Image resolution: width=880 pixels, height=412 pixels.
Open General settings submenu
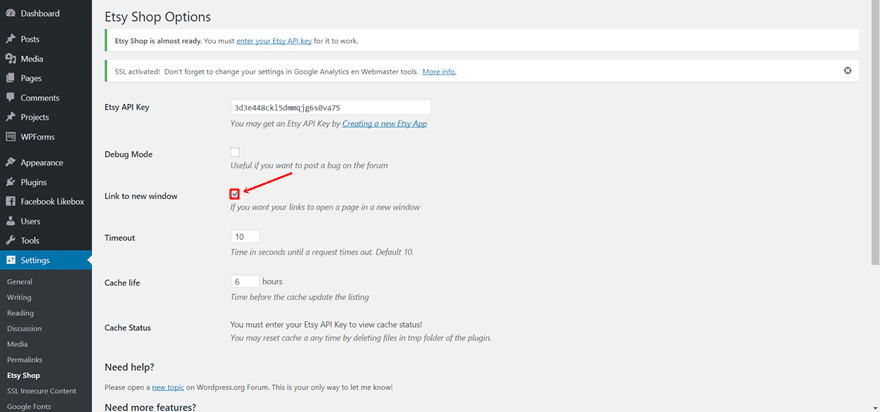click(x=20, y=282)
